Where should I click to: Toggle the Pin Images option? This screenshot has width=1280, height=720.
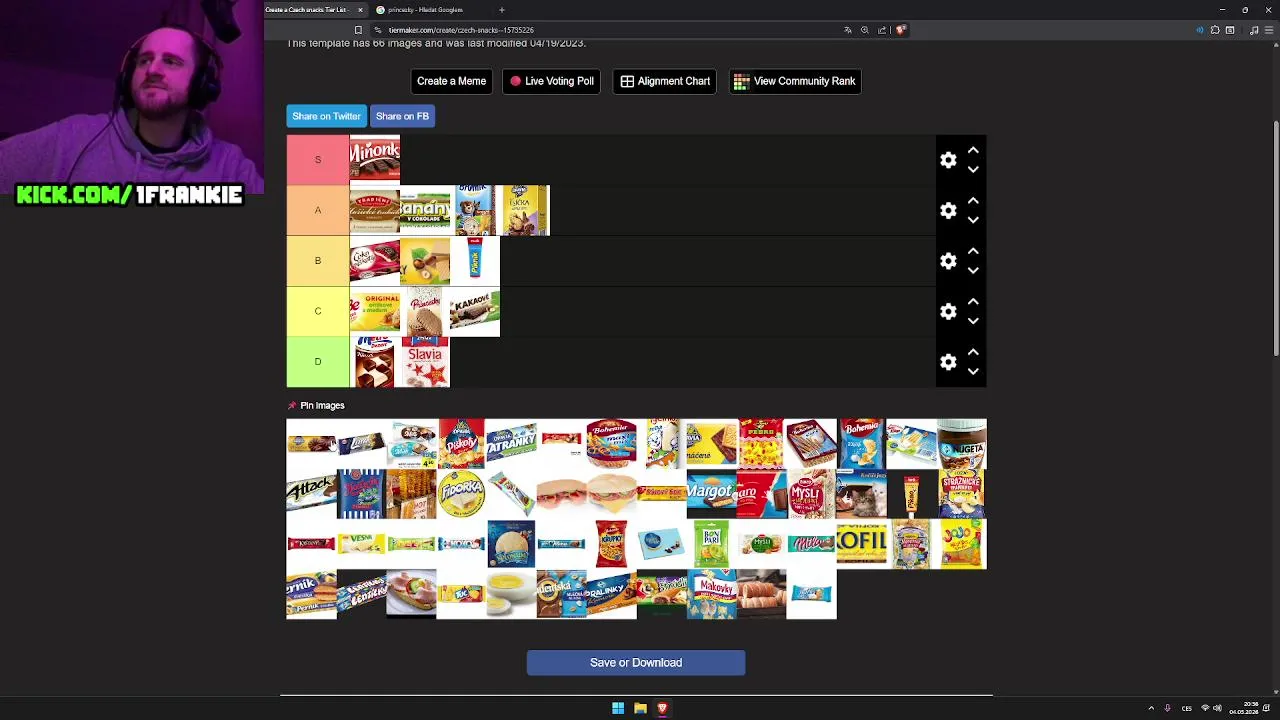[316, 405]
